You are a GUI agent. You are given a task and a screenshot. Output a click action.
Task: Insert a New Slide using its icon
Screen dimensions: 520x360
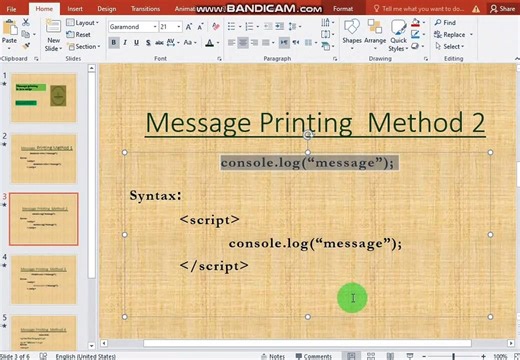click(53, 26)
